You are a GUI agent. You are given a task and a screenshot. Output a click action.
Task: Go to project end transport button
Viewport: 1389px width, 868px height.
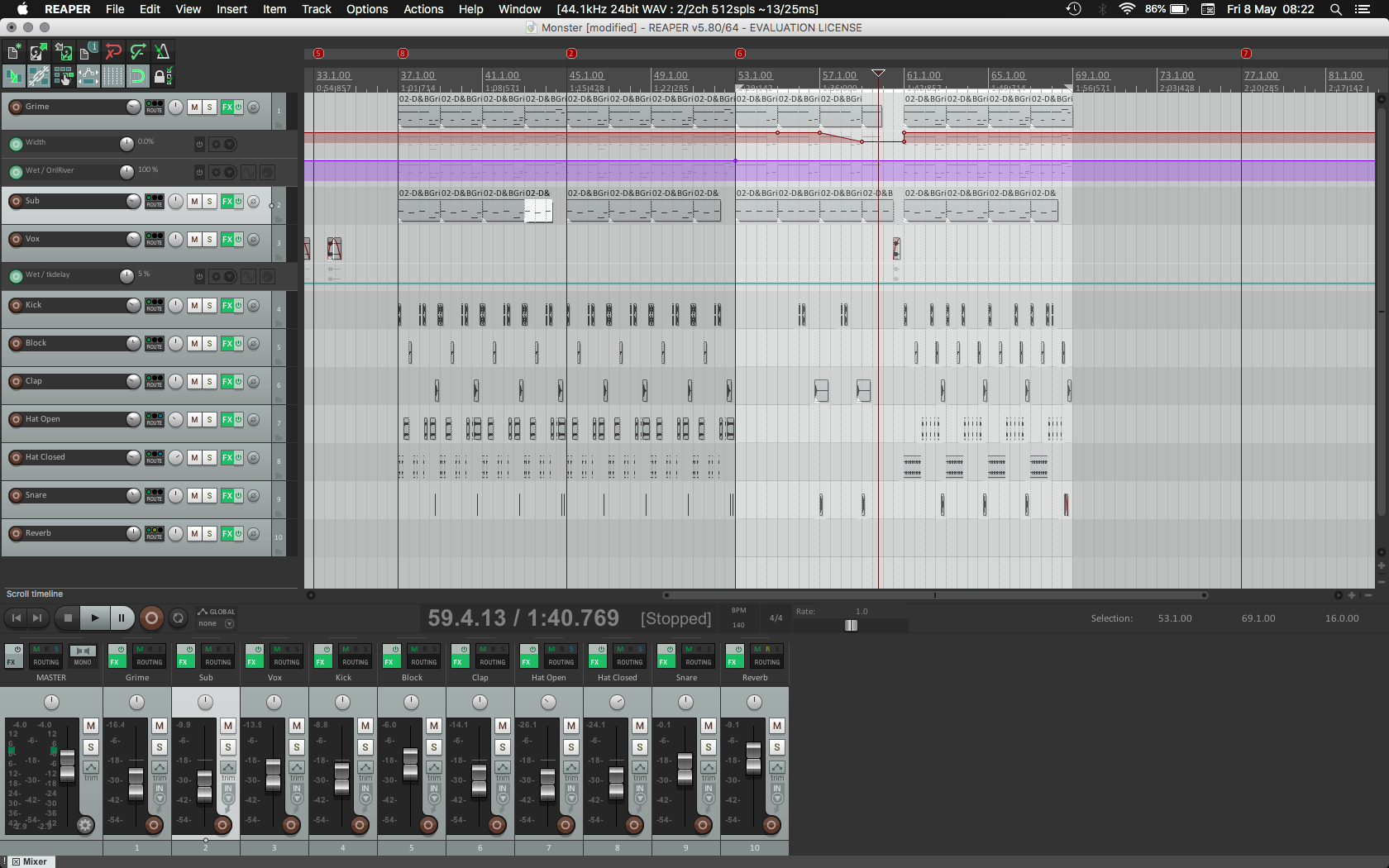coord(36,618)
